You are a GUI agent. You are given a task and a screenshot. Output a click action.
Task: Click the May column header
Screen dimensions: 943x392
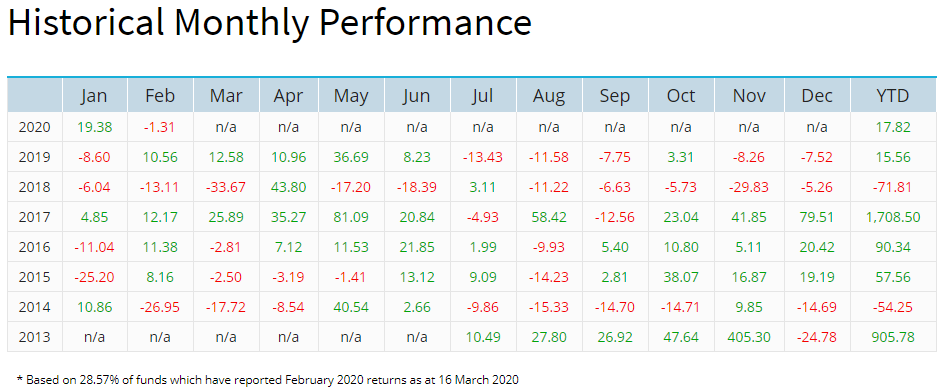point(351,96)
